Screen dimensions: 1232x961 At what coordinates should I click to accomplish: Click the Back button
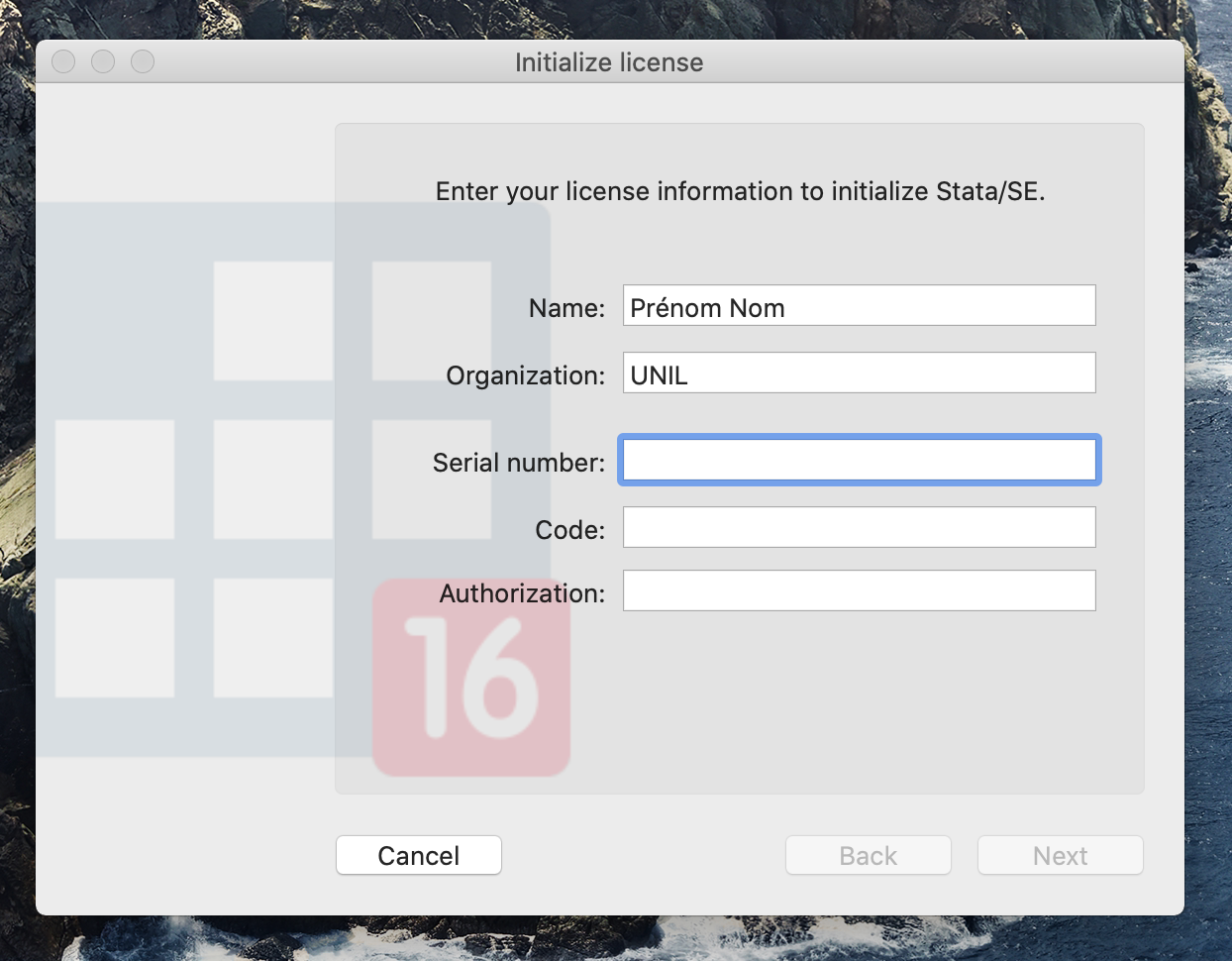click(x=868, y=856)
